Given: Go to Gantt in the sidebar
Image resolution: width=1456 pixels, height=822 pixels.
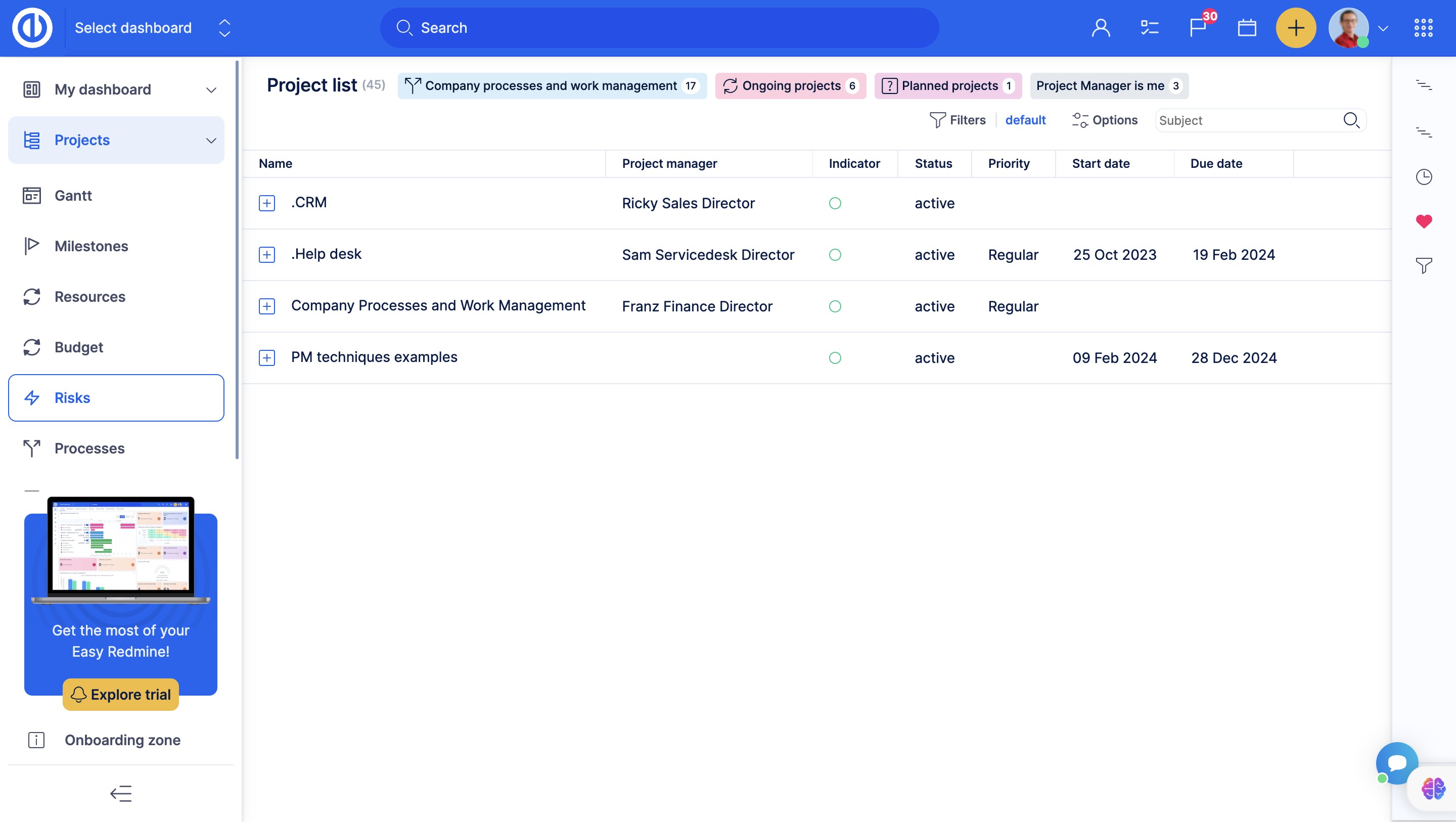Looking at the screenshot, I should coord(73,196).
